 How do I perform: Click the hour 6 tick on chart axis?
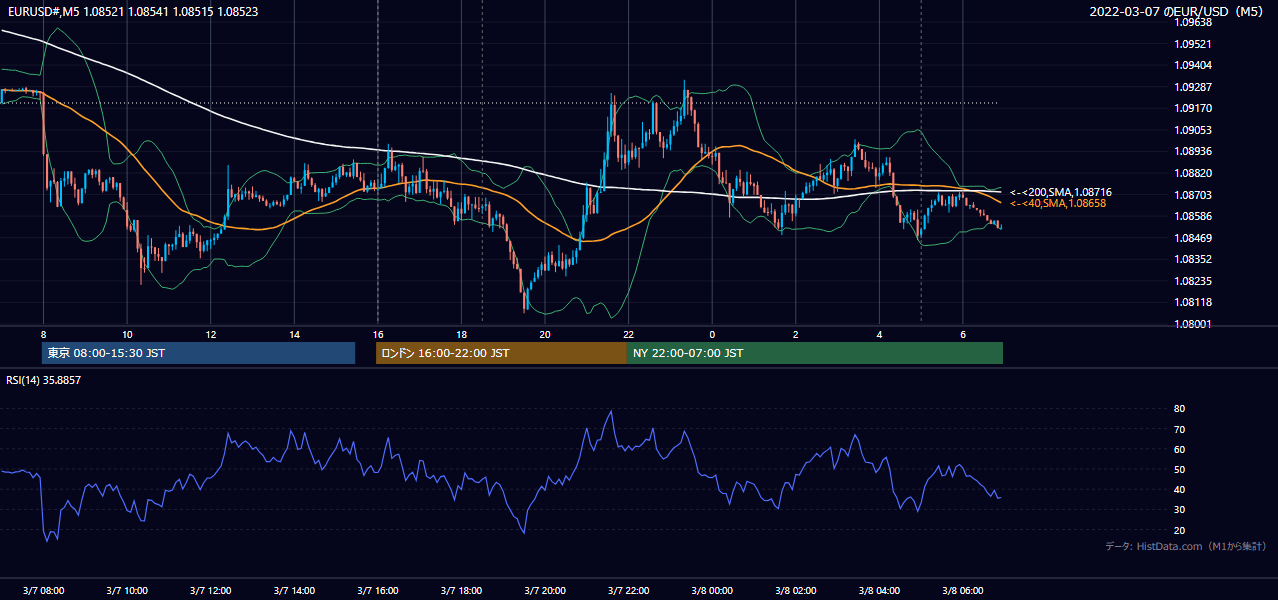point(962,334)
